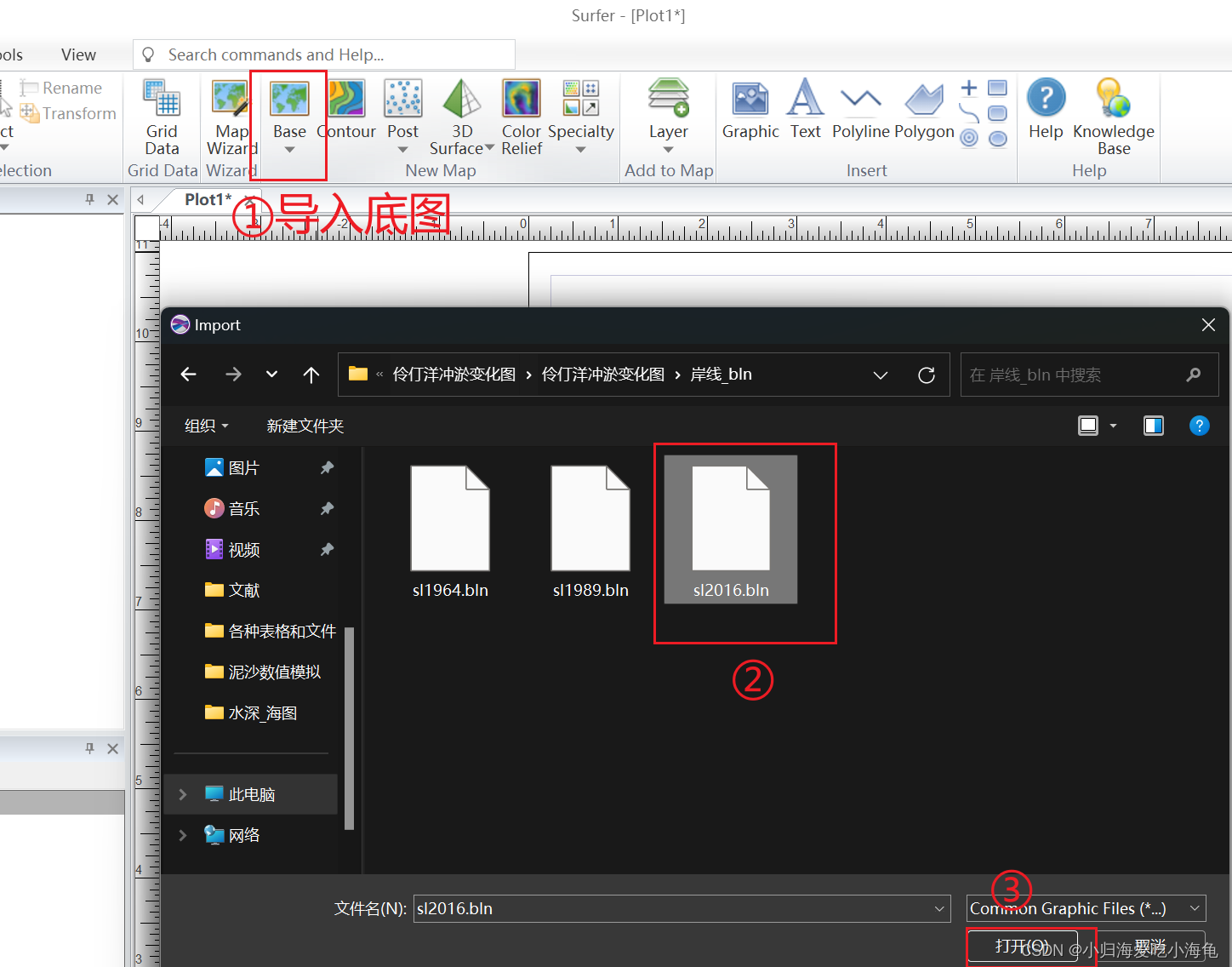Screen dimensions: 1232x967
Task: Switch to the Plot1 document tab
Action: [x=208, y=199]
